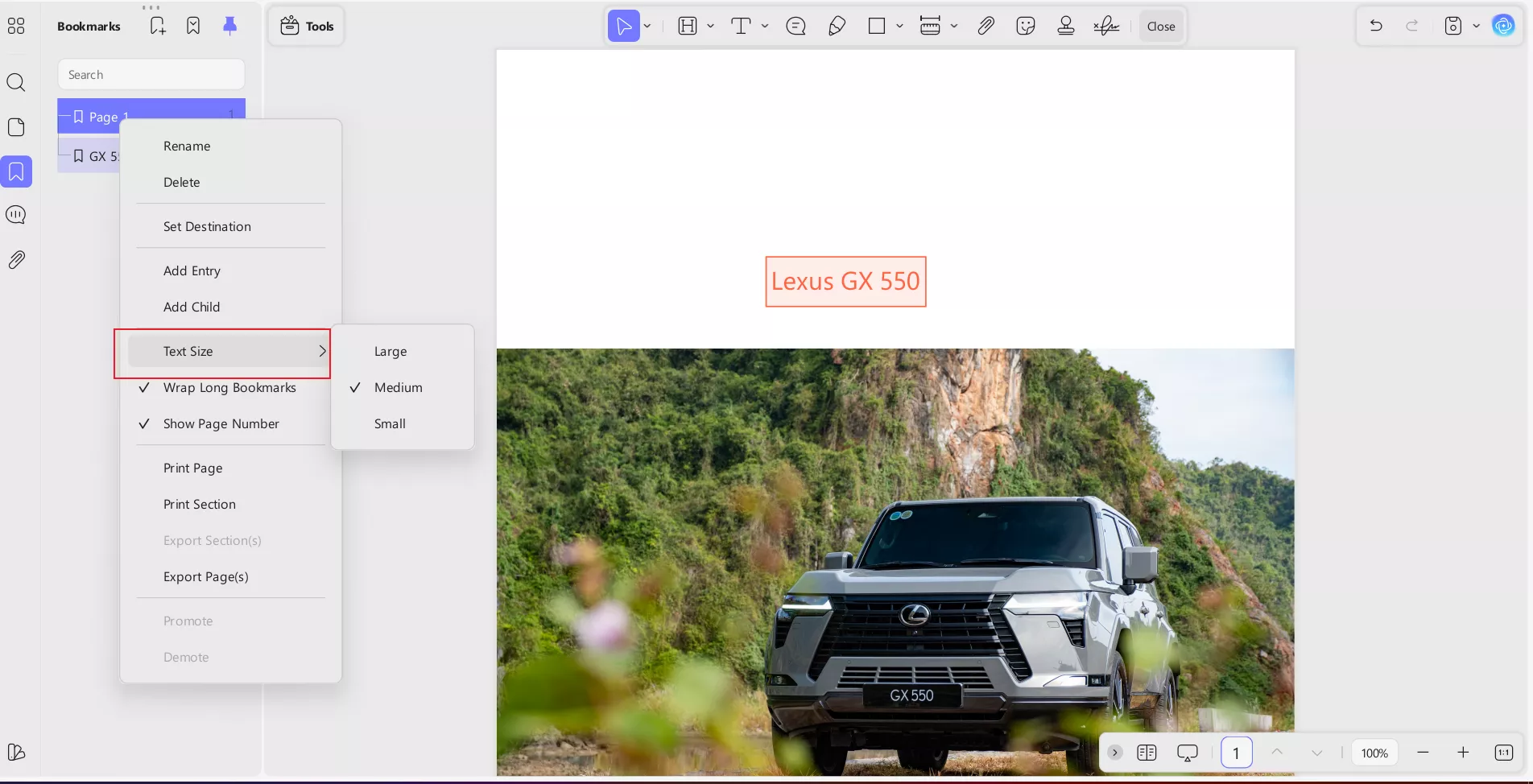Open the page thumbnails panel in the sidebar
This screenshot has height=784, width=1533.
tap(16, 127)
